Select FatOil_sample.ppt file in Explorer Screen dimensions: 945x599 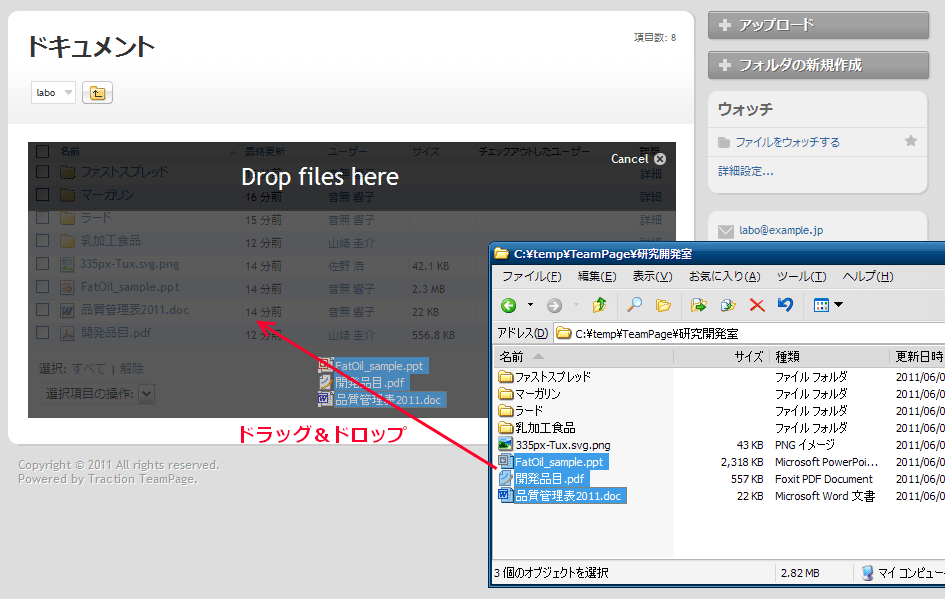(x=553, y=462)
